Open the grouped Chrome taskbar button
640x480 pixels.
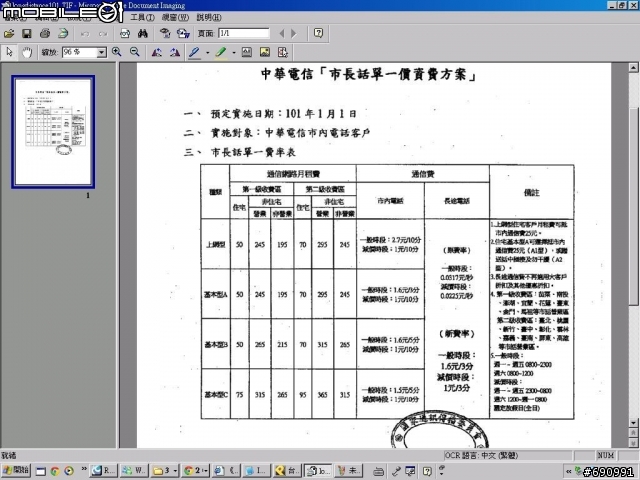pyautogui.click(x=196, y=471)
